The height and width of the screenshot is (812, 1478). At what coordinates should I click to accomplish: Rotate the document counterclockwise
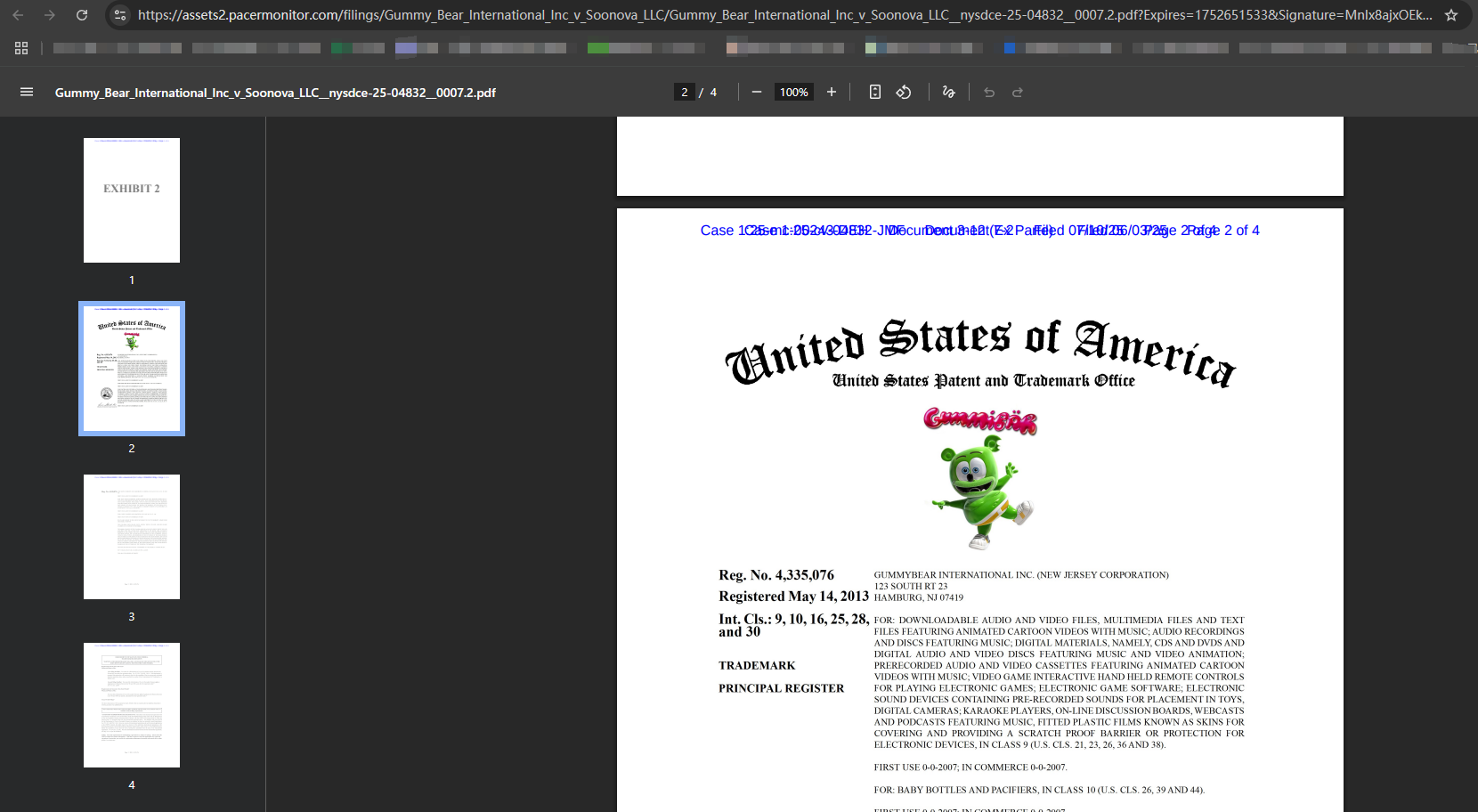(x=904, y=92)
